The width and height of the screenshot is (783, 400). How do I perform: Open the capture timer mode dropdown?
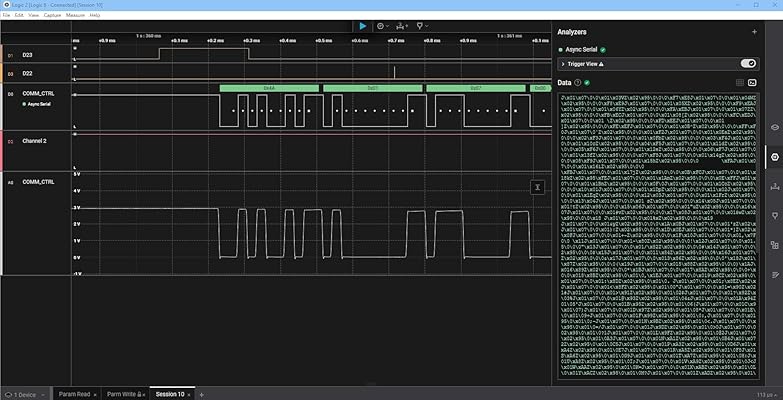(384, 26)
